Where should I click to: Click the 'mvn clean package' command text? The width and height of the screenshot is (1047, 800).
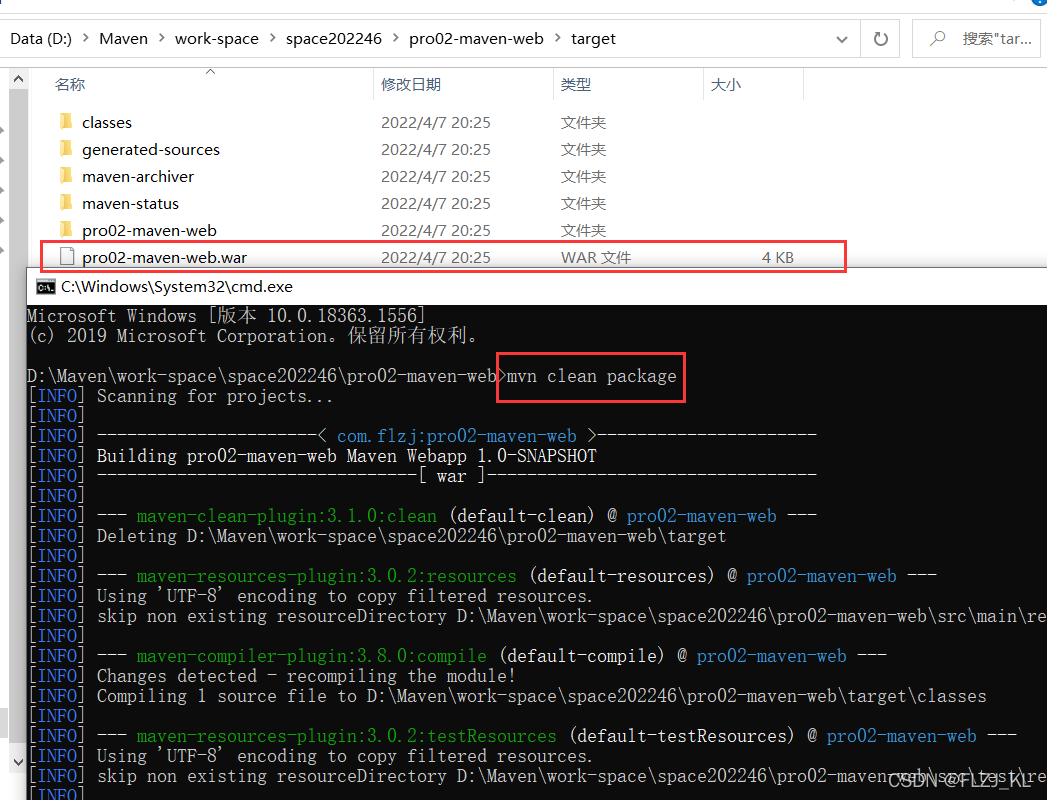(592, 376)
